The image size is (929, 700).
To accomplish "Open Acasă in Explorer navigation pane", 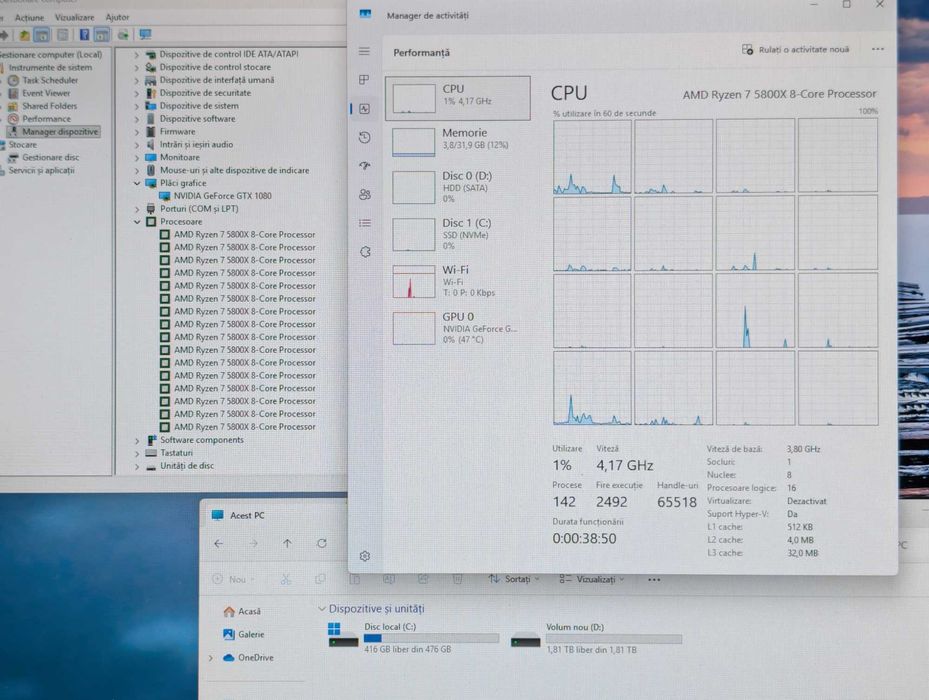I will tap(242, 611).
